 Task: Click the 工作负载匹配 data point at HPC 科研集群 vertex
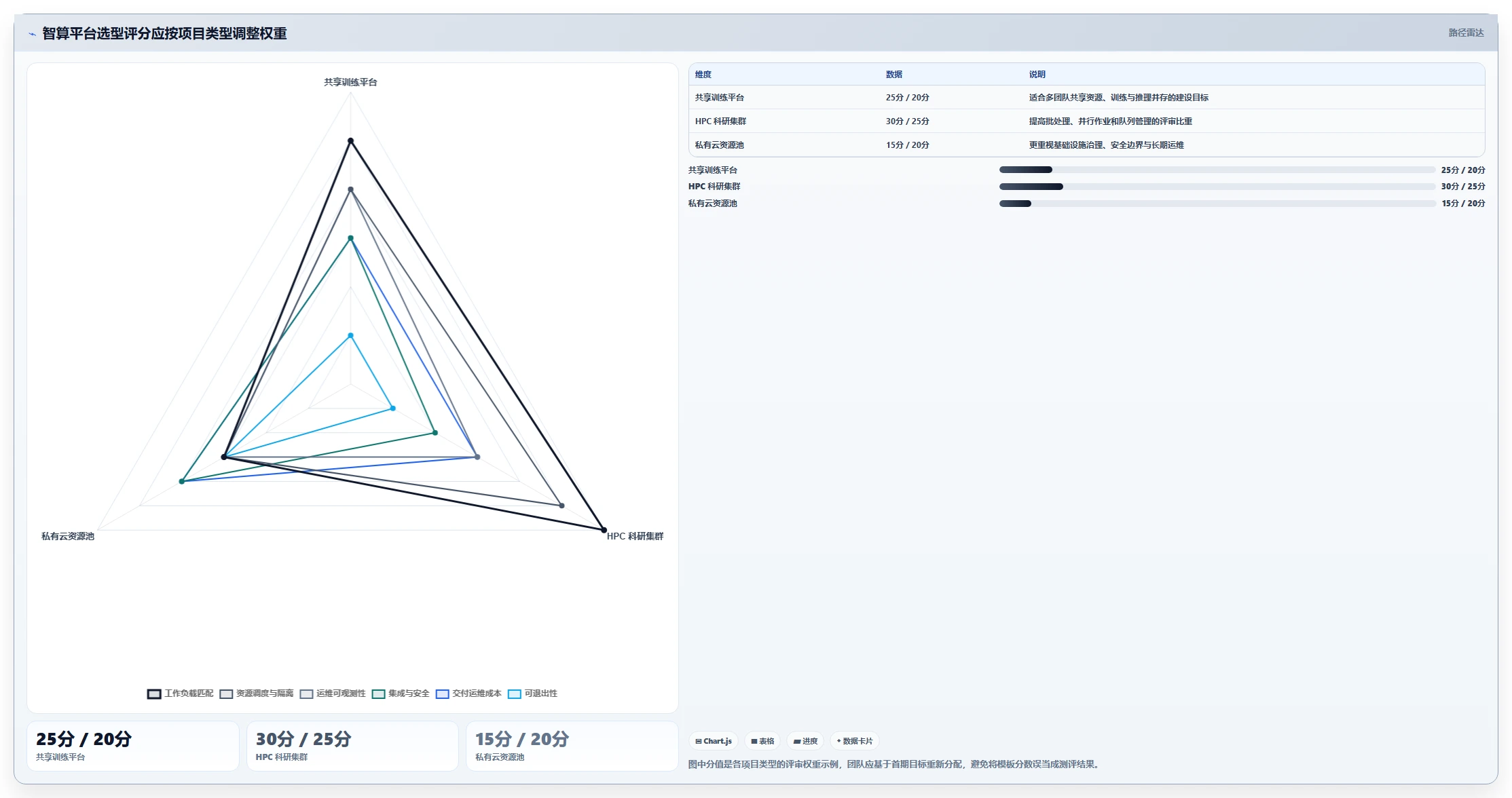[x=604, y=530]
